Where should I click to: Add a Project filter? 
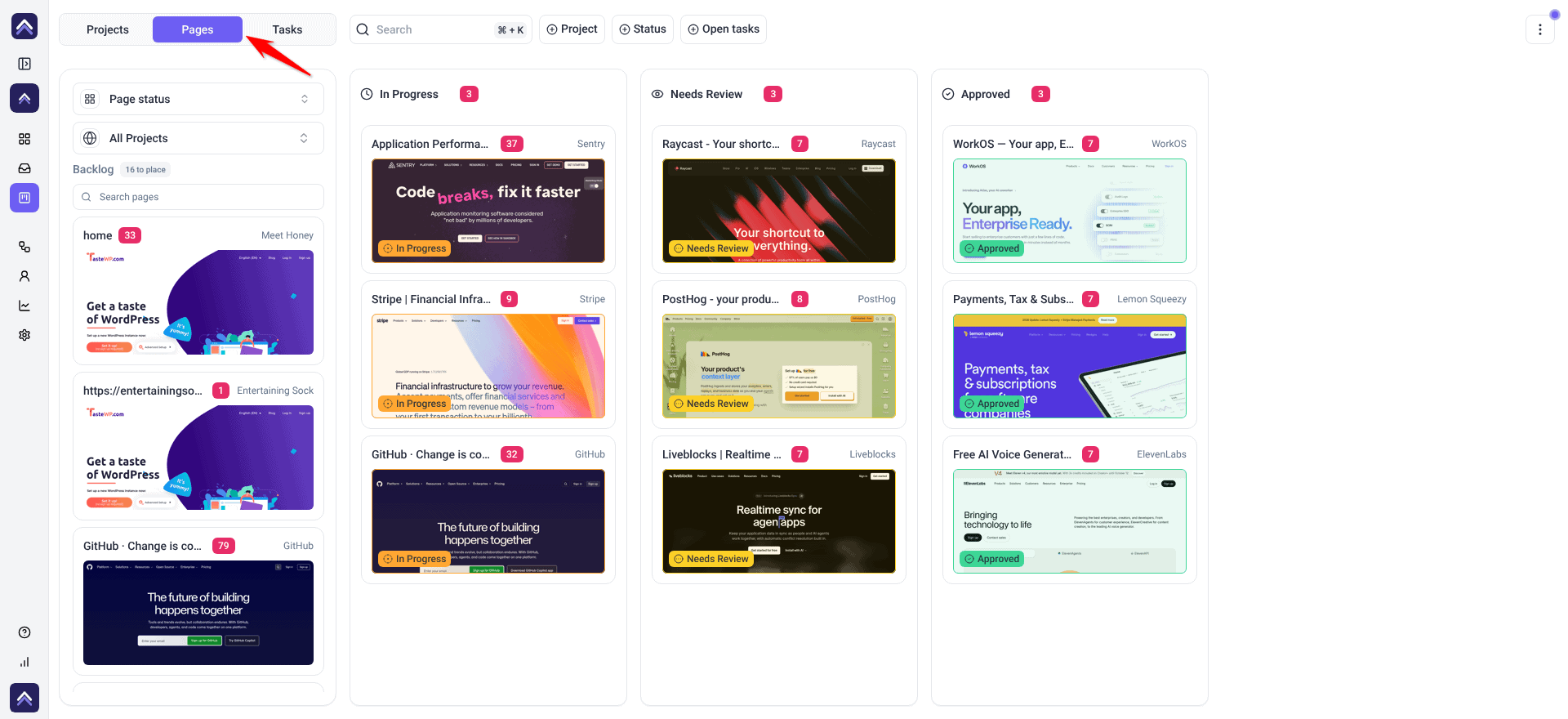[x=572, y=29]
